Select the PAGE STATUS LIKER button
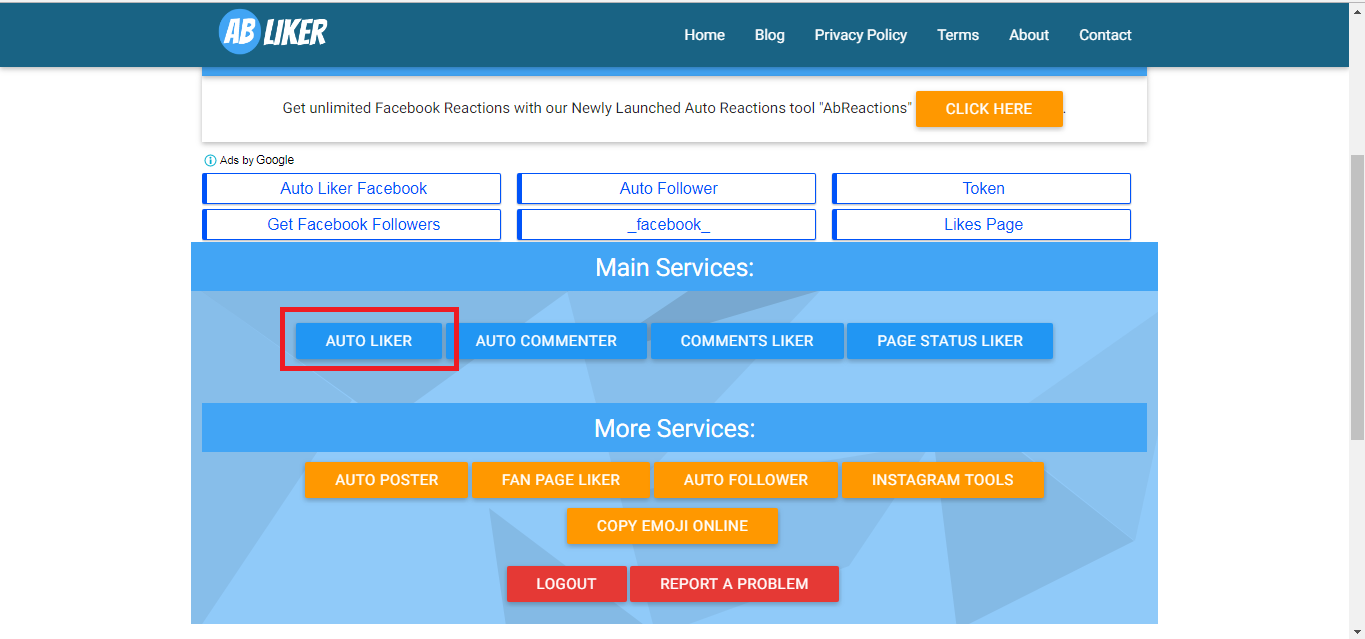The width and height of the screenshot is (1365, 639). [950, 341]
